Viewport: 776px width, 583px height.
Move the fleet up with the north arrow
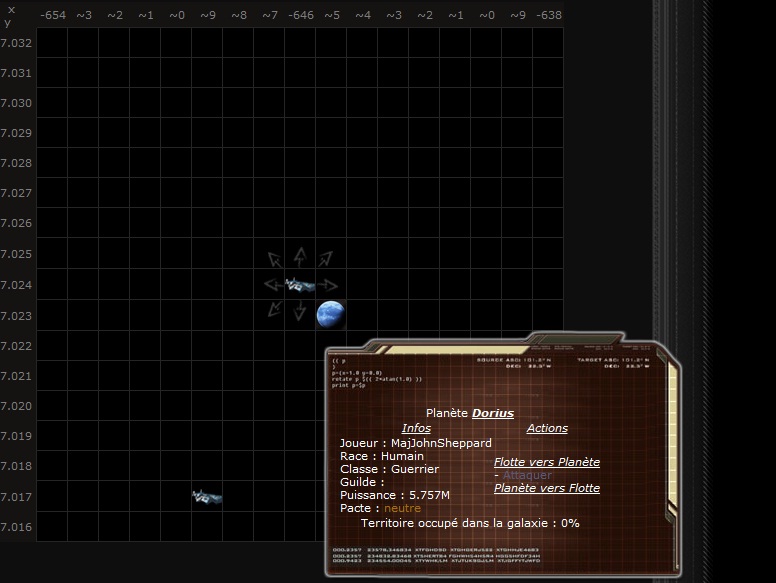coord(299,257)
